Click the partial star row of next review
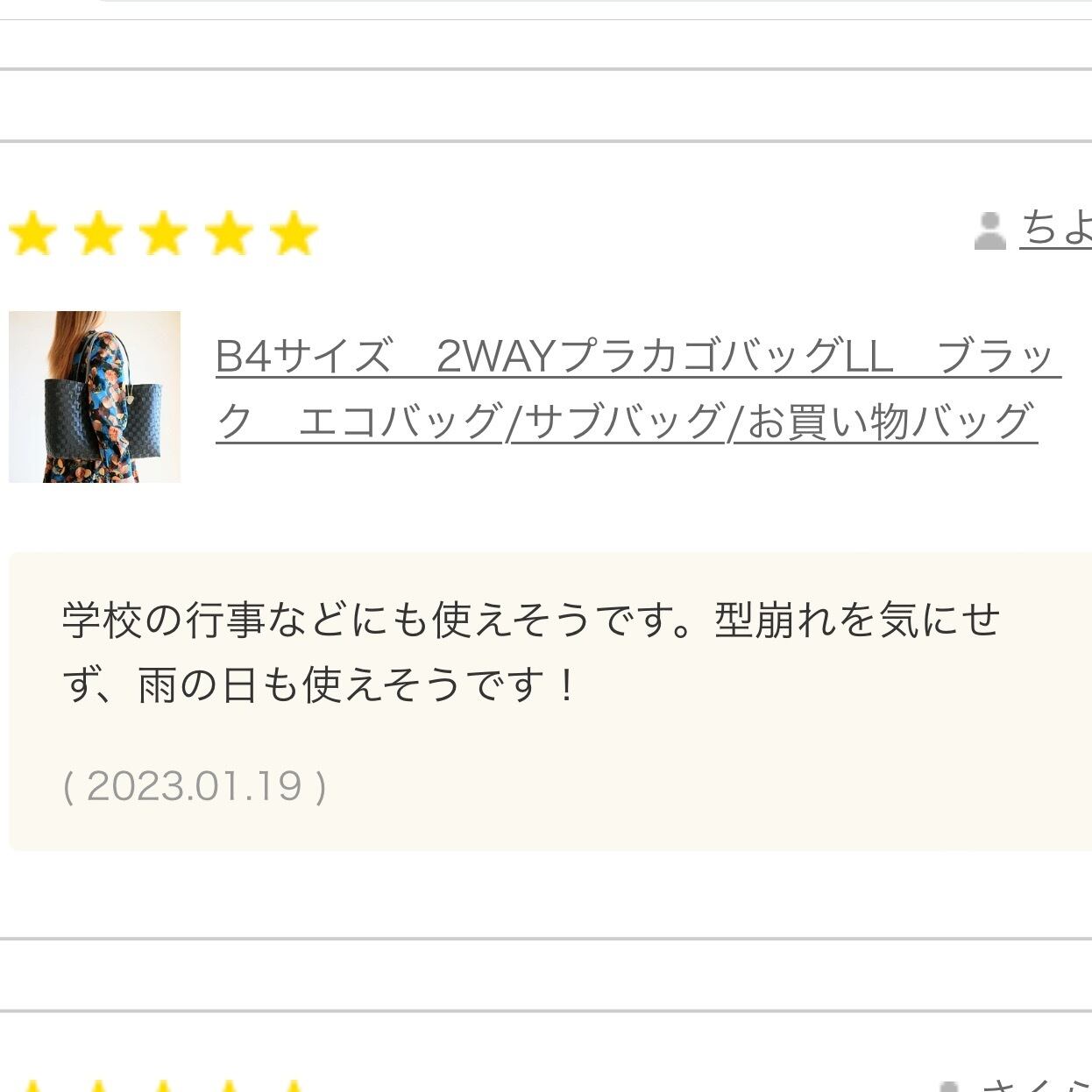This screenshot has height=1092, width=1092. click(x=164, y=1085)
